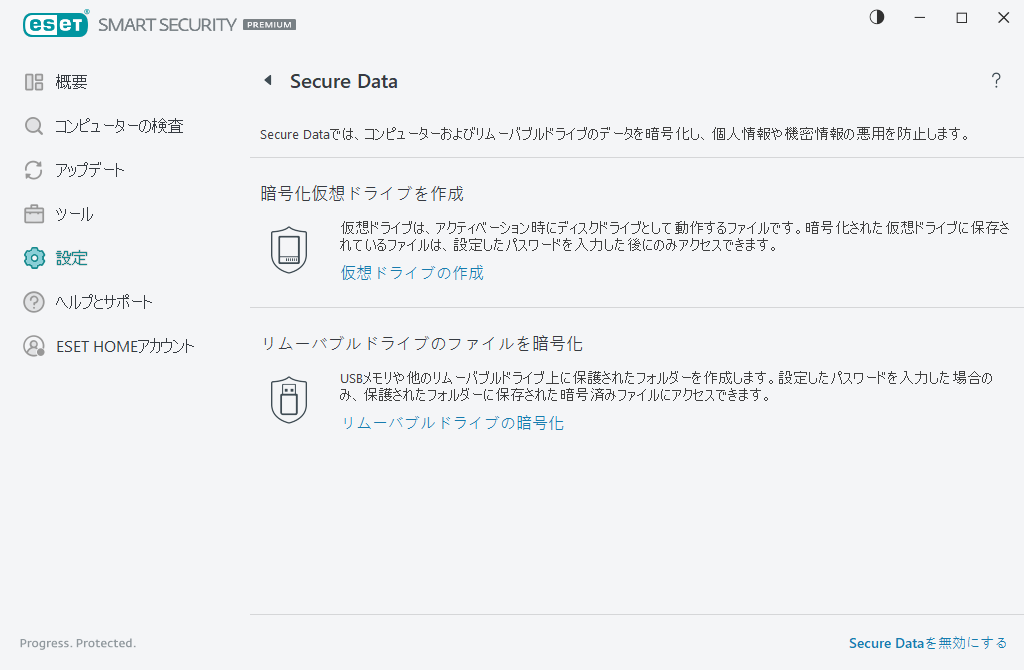The height and width of the screenshot is (670, 1024).
Task: Click the ESET HOMEアカウント icon
Action: [x=33, y=346]
